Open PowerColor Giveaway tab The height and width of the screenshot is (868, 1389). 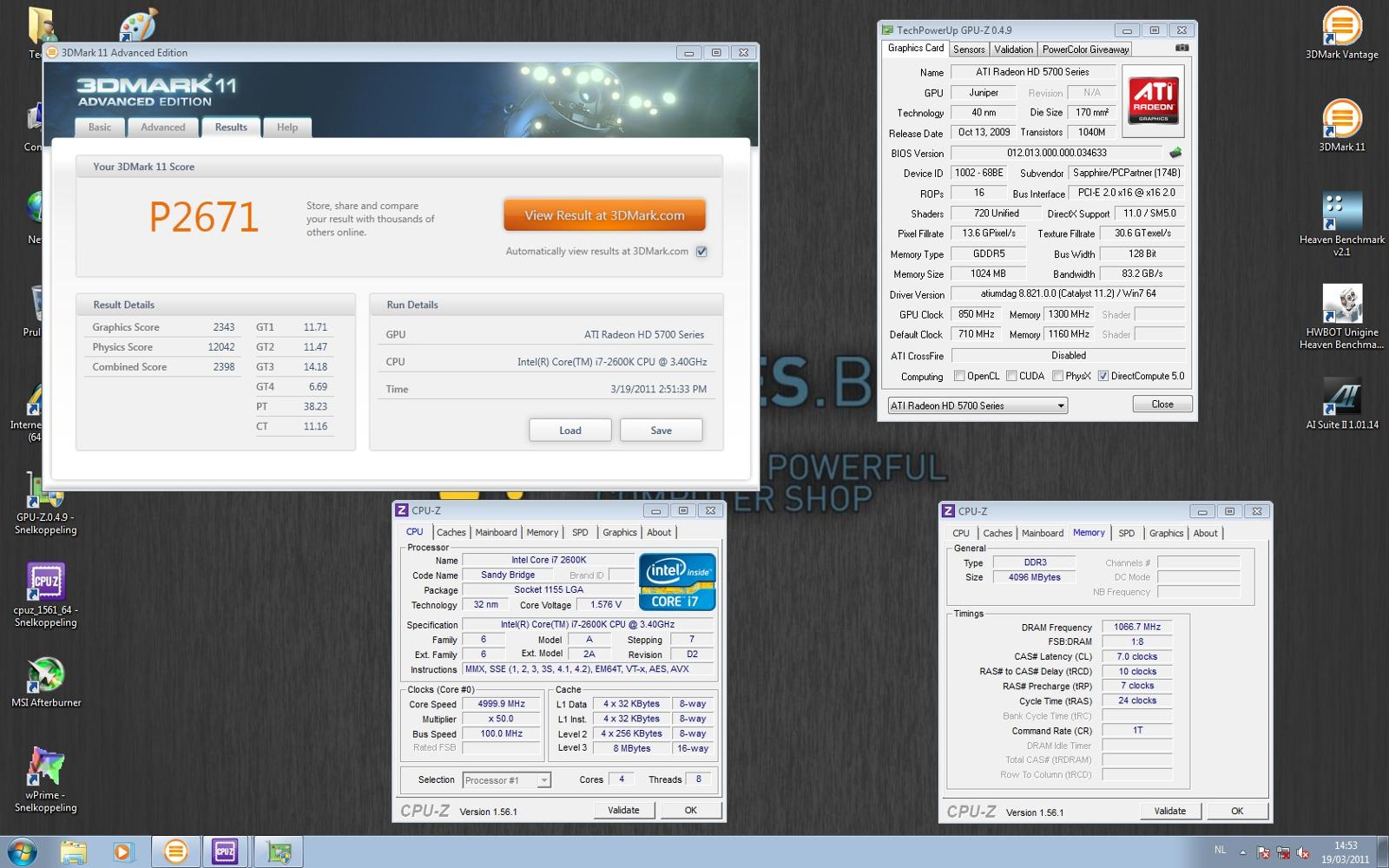pyautogui.click(x=1085, y=49)
